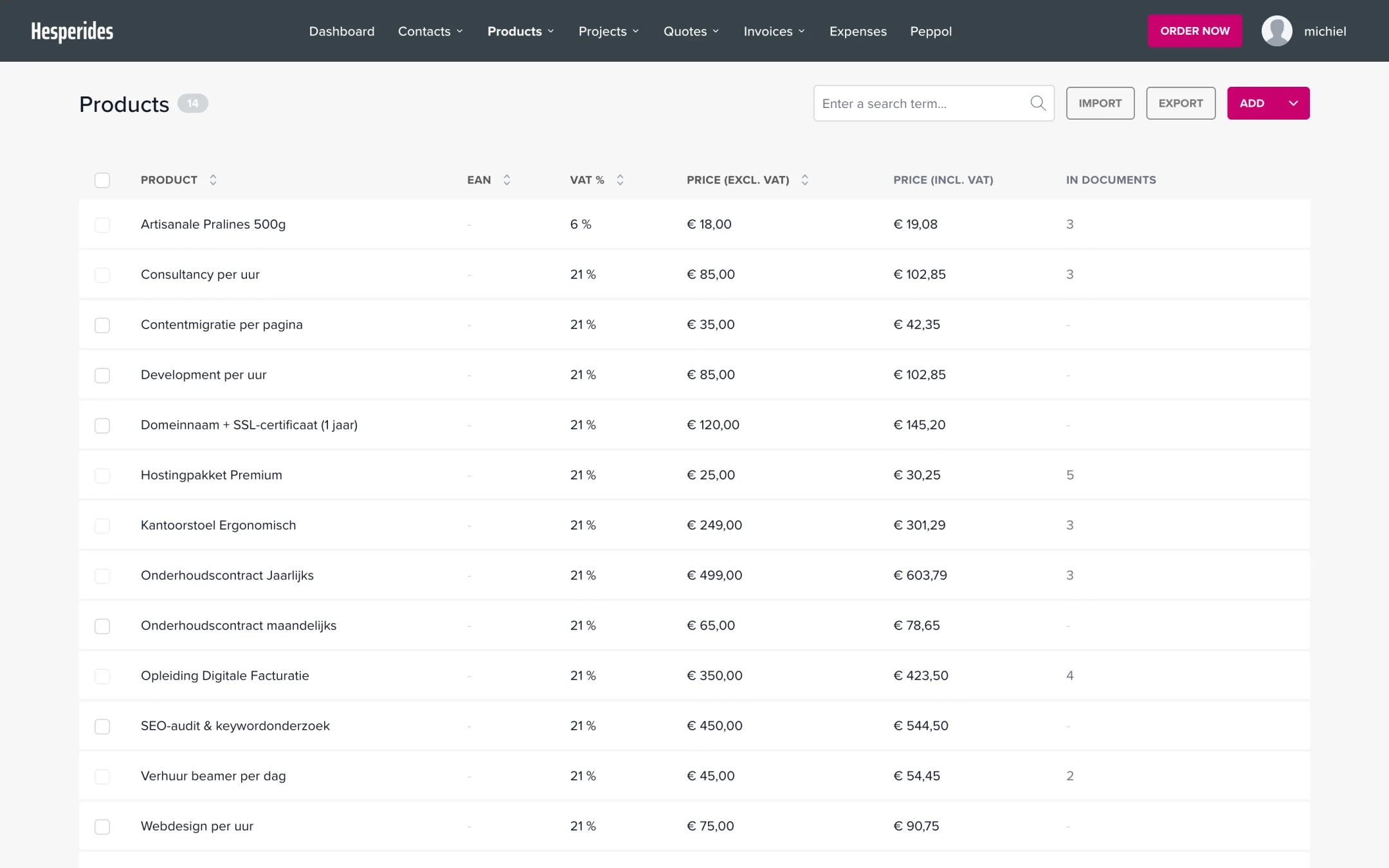The image size is (1389, 868).
Task: Expand the Contacts menu
Action: click(x=430, y=31)
